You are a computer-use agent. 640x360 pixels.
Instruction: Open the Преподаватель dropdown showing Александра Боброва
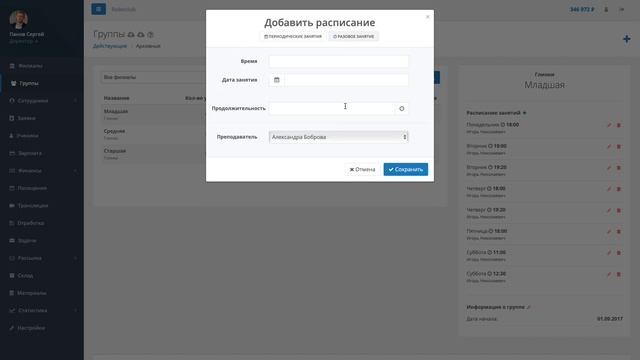coord(338,137)
